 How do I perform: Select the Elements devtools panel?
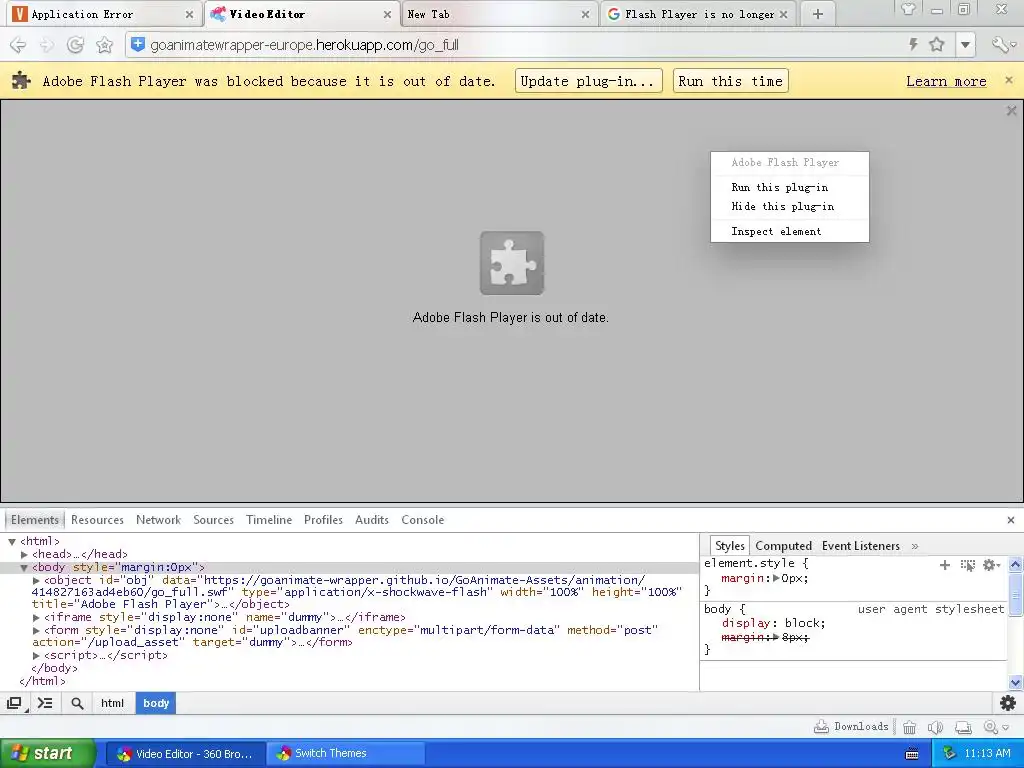35,520
